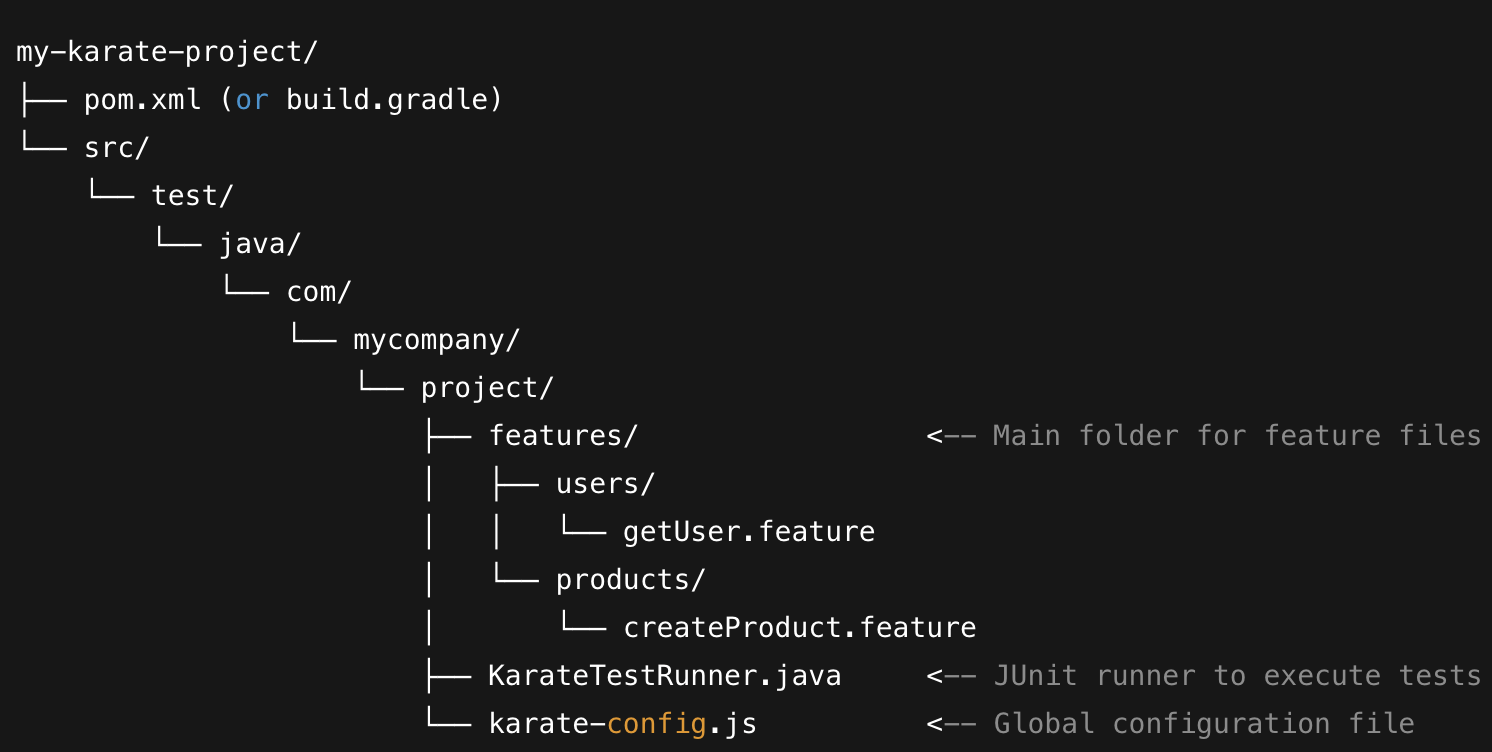Click the createProduct.feature file name
This screenshot has width=1492, height=752.
coord(799,628)
